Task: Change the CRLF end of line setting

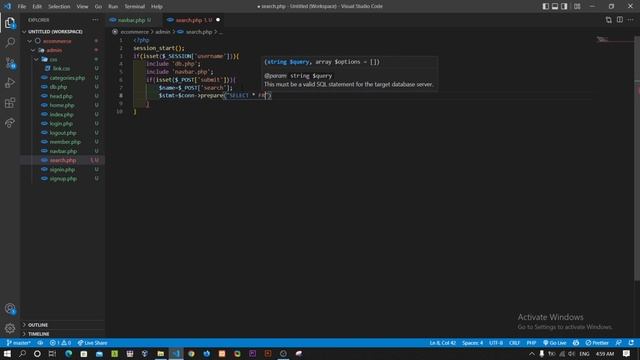Action: [514, 343]
